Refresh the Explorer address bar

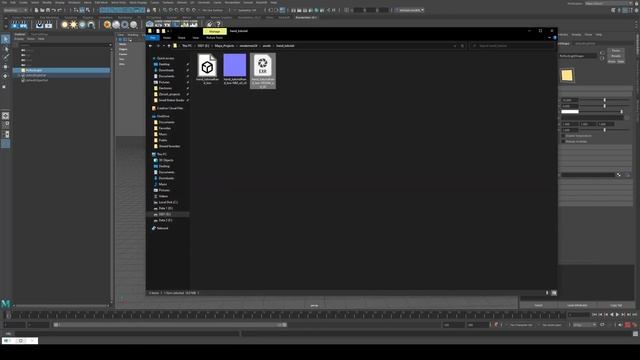point(462,46)
